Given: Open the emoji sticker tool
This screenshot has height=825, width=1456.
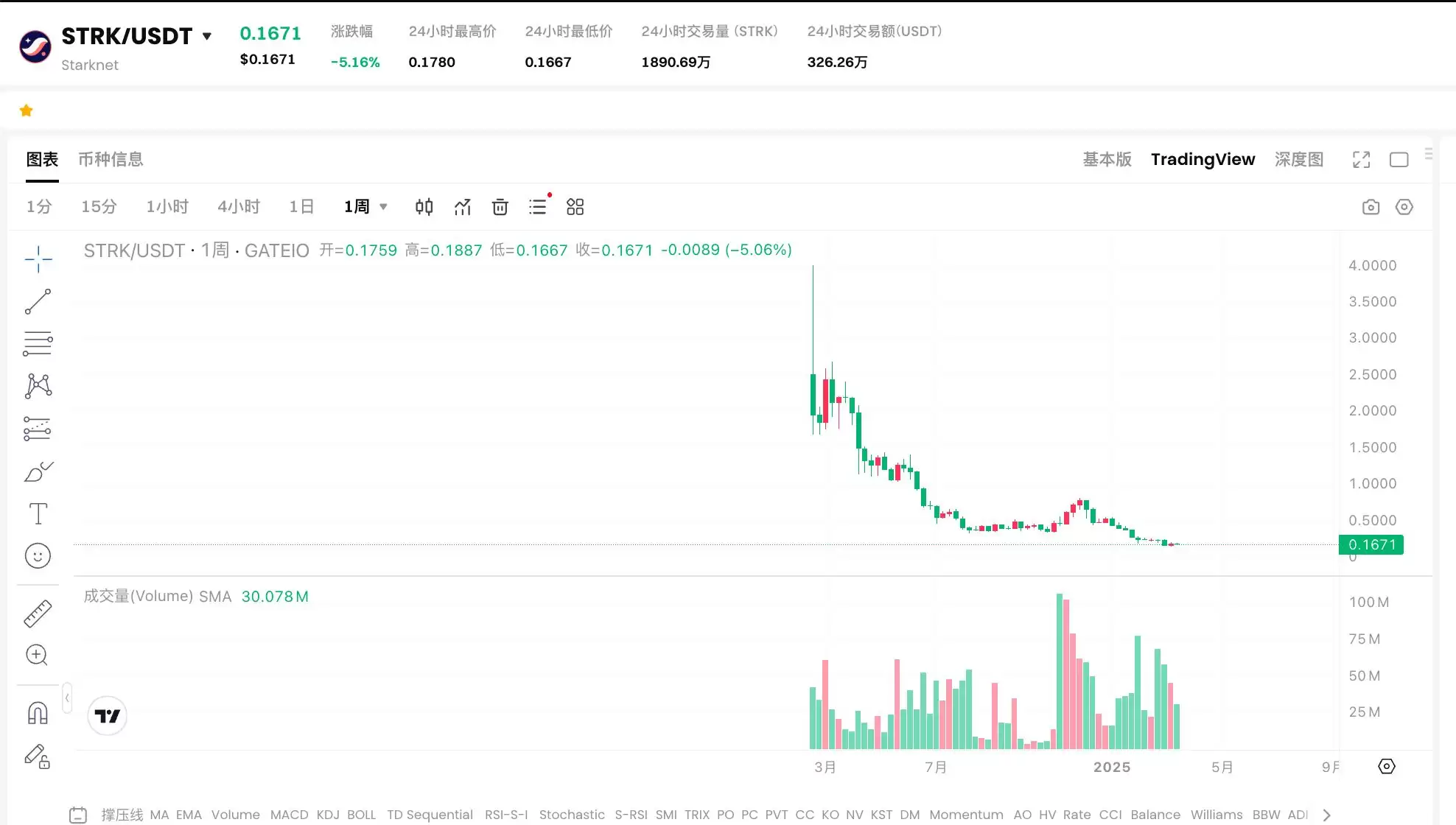Looking at the screenshot, I should coord(38,556).
